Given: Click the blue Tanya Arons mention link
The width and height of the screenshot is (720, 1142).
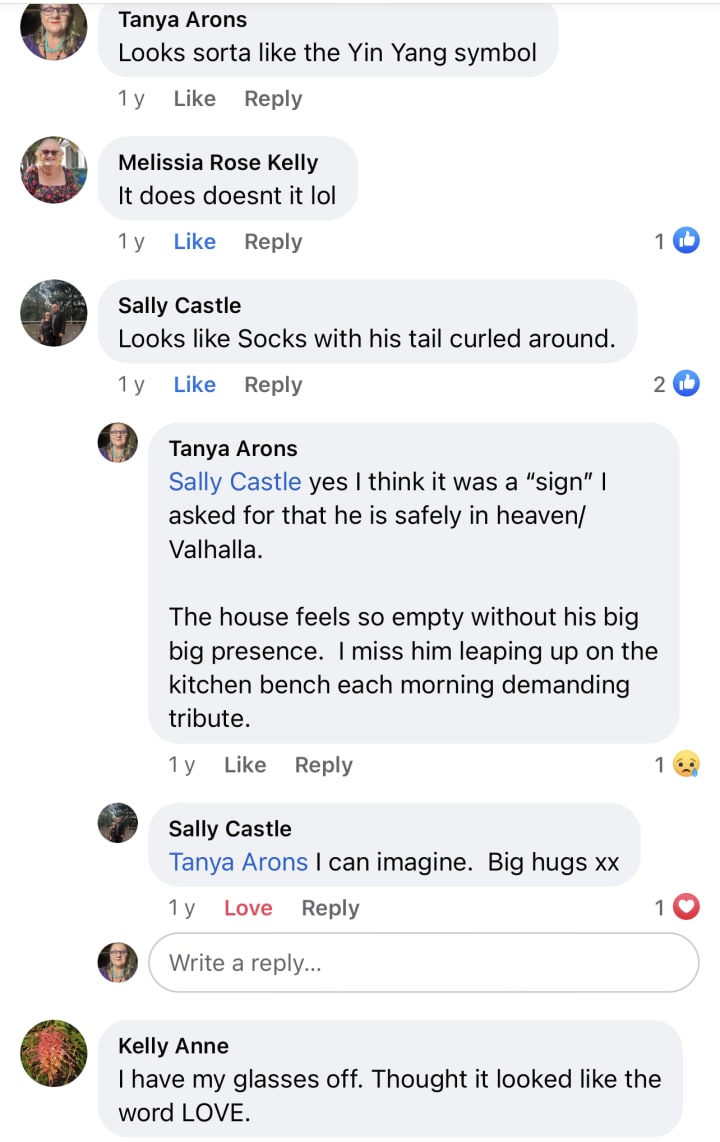Looking at the screenshot, I should click(238, 863).
